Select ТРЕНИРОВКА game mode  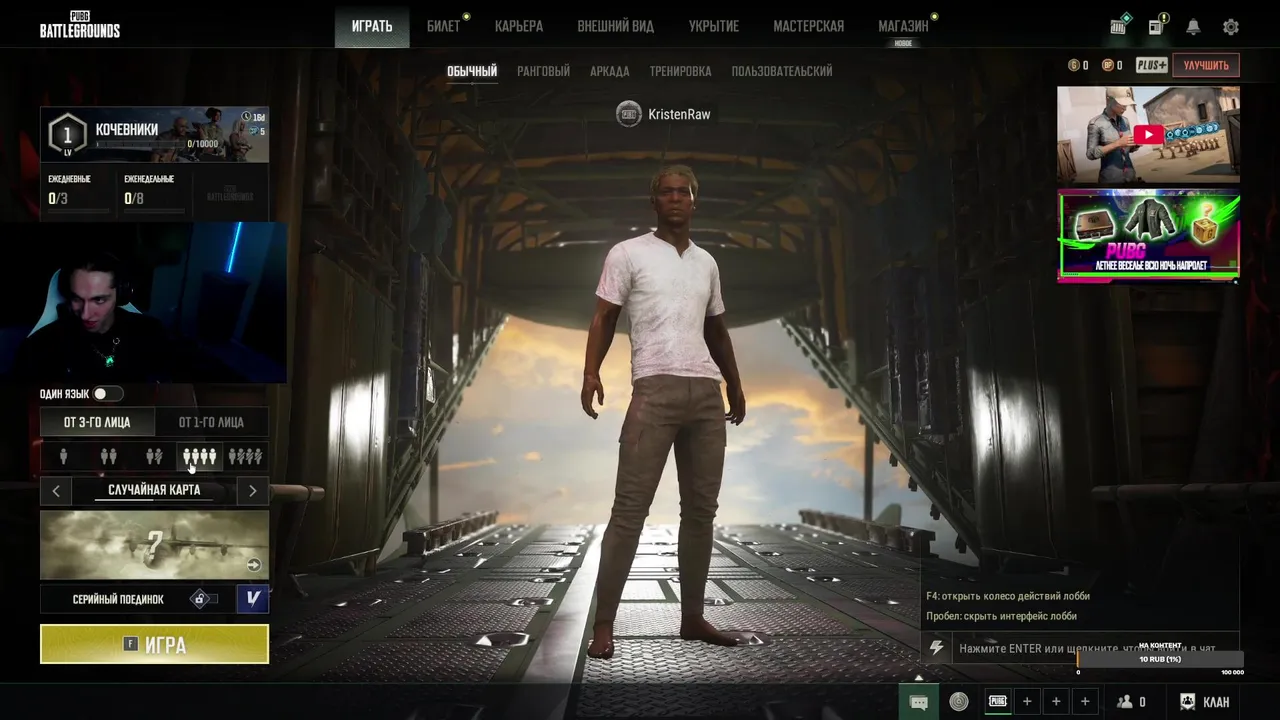(x=680, y=71)
